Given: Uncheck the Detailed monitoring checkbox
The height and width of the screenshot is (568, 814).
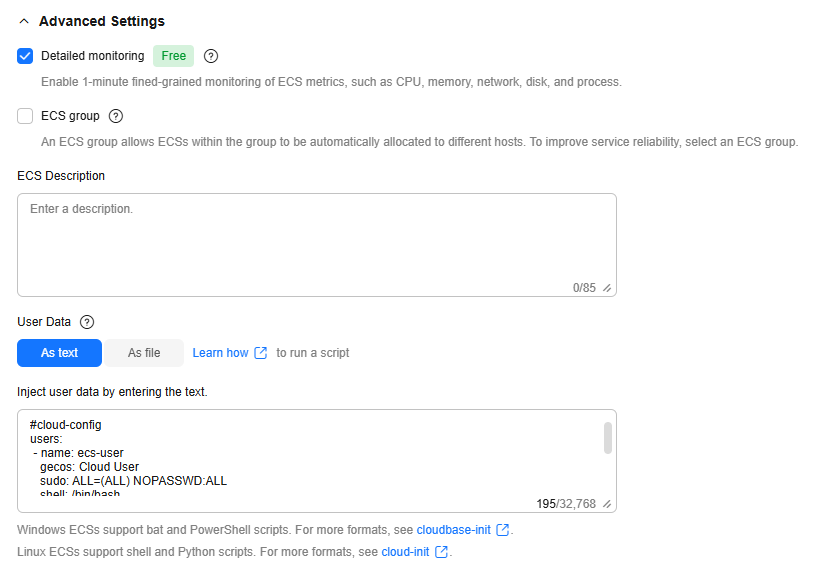Looking at the screenshot, I should pyautogui.click(x=25, y=56).
